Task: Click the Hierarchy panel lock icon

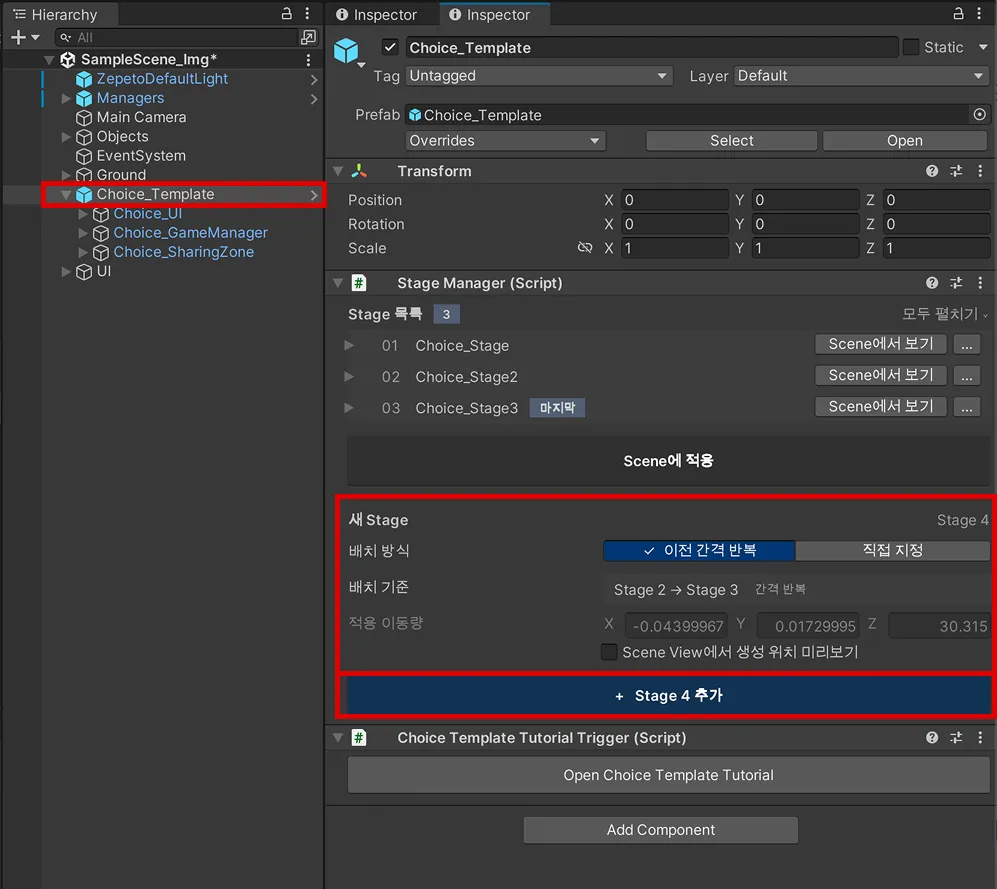Action: click(287, 13)
